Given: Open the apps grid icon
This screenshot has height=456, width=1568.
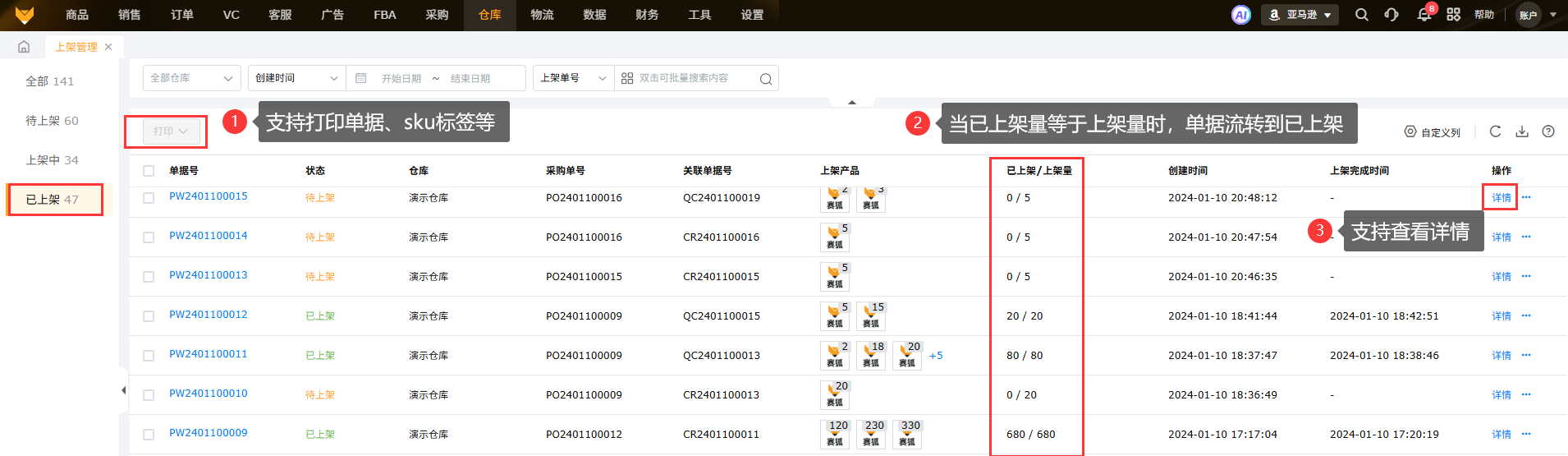Looking at the screenshot, I should coord(1453,15).
